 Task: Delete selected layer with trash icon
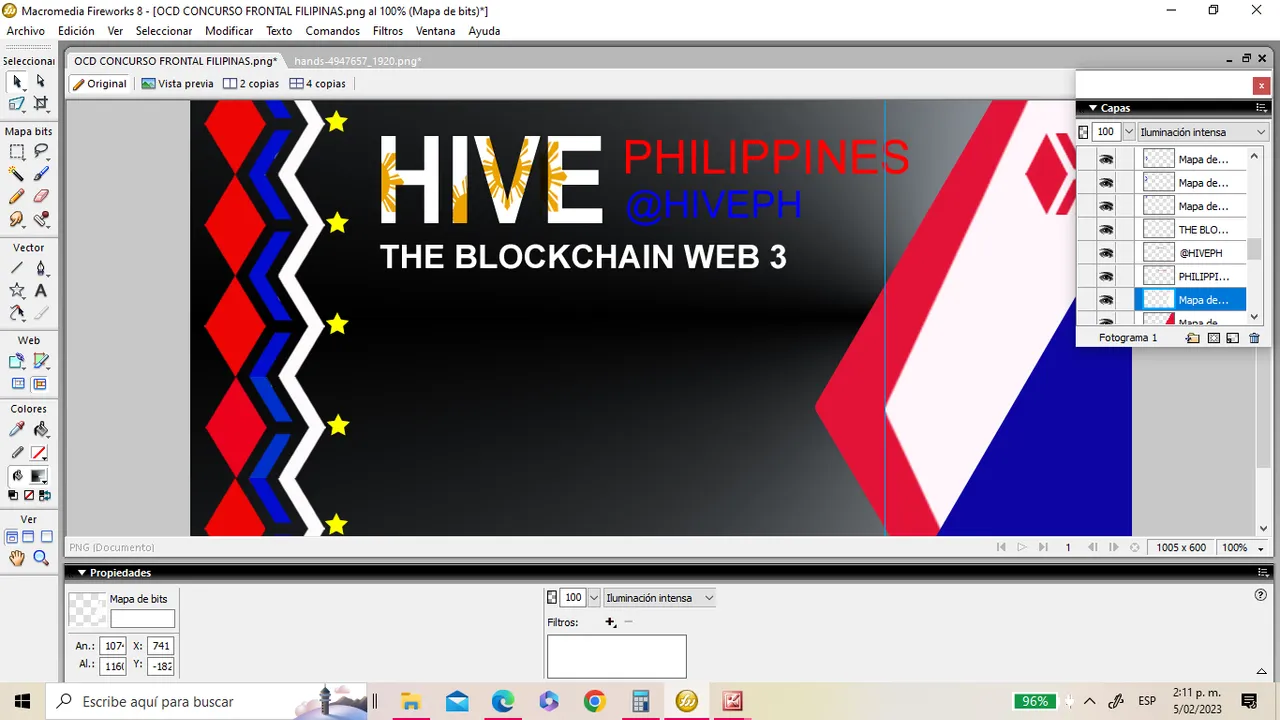pos(1254,338)
